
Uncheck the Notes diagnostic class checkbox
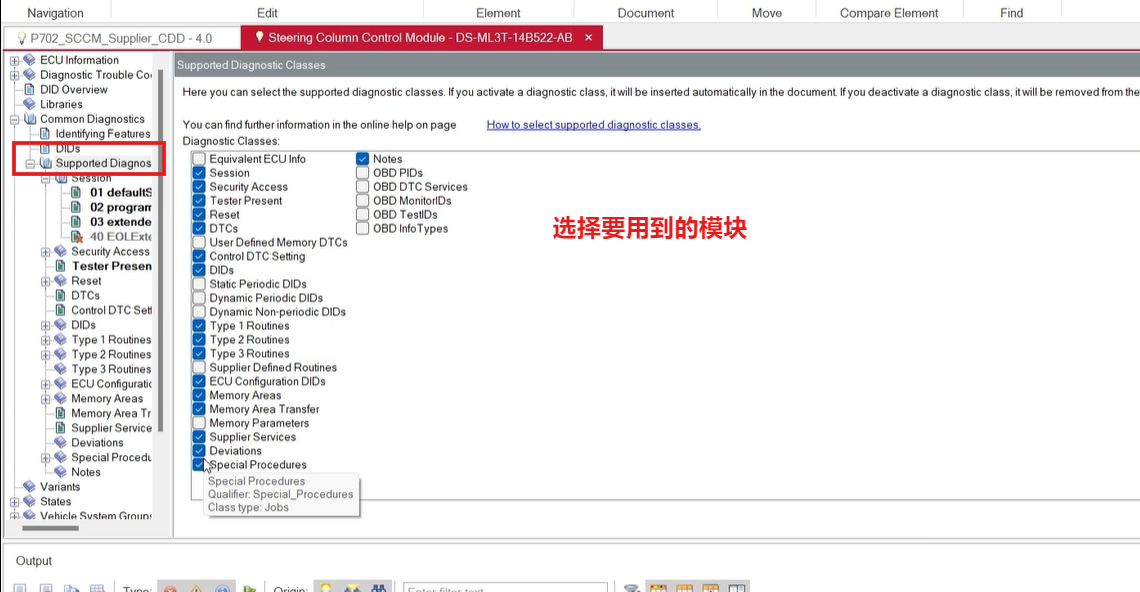(x=363, y=159)
